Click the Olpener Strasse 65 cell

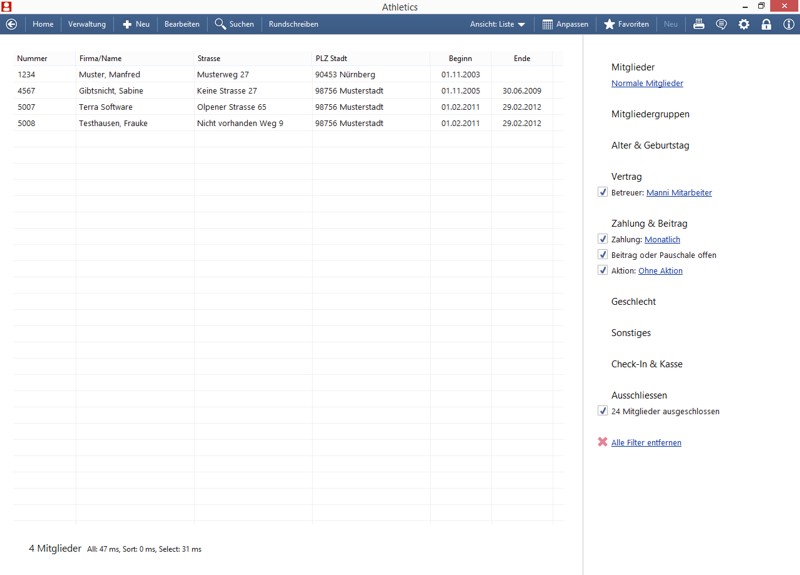coord(232,107)
